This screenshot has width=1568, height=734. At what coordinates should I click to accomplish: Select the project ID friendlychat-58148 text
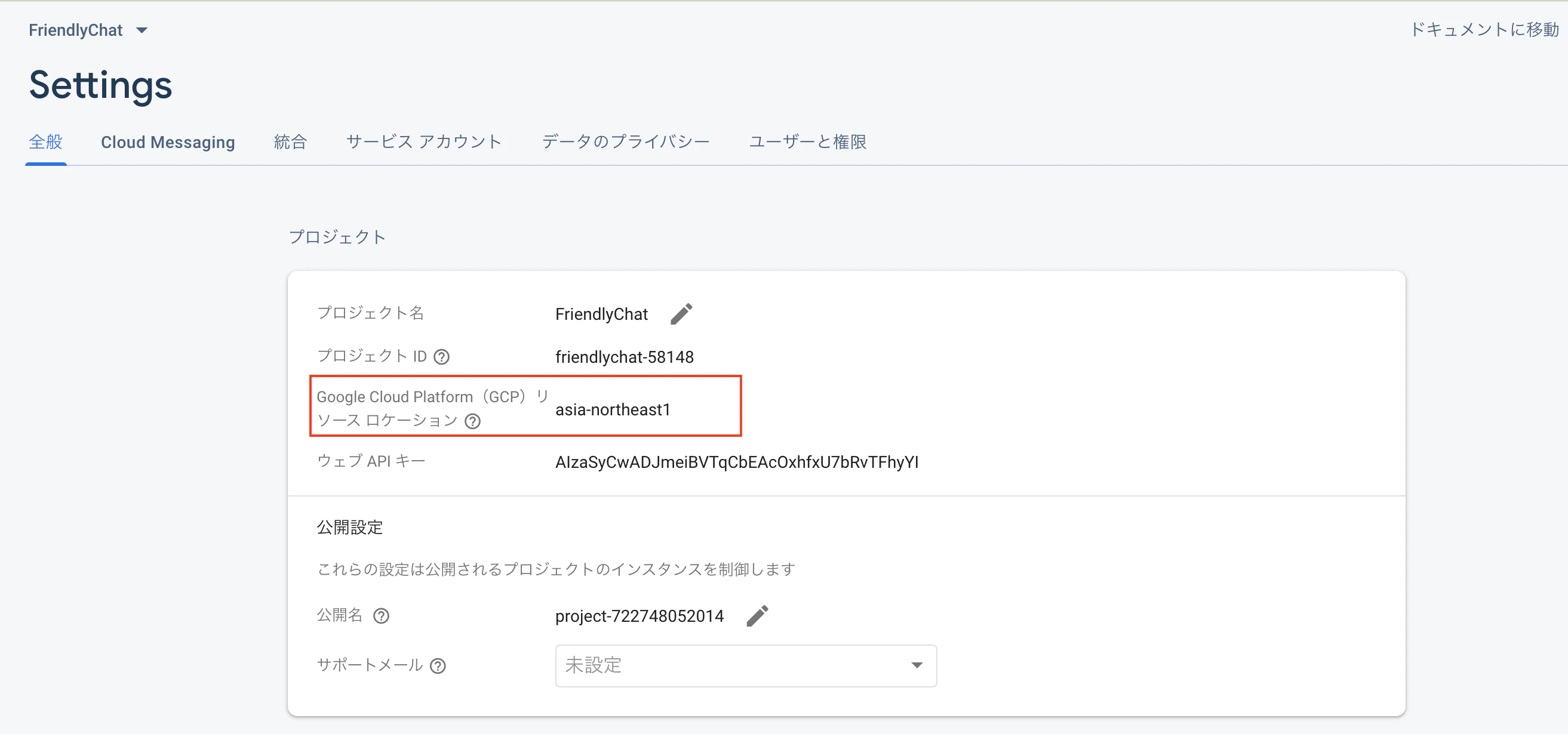(x=625, y=357)
